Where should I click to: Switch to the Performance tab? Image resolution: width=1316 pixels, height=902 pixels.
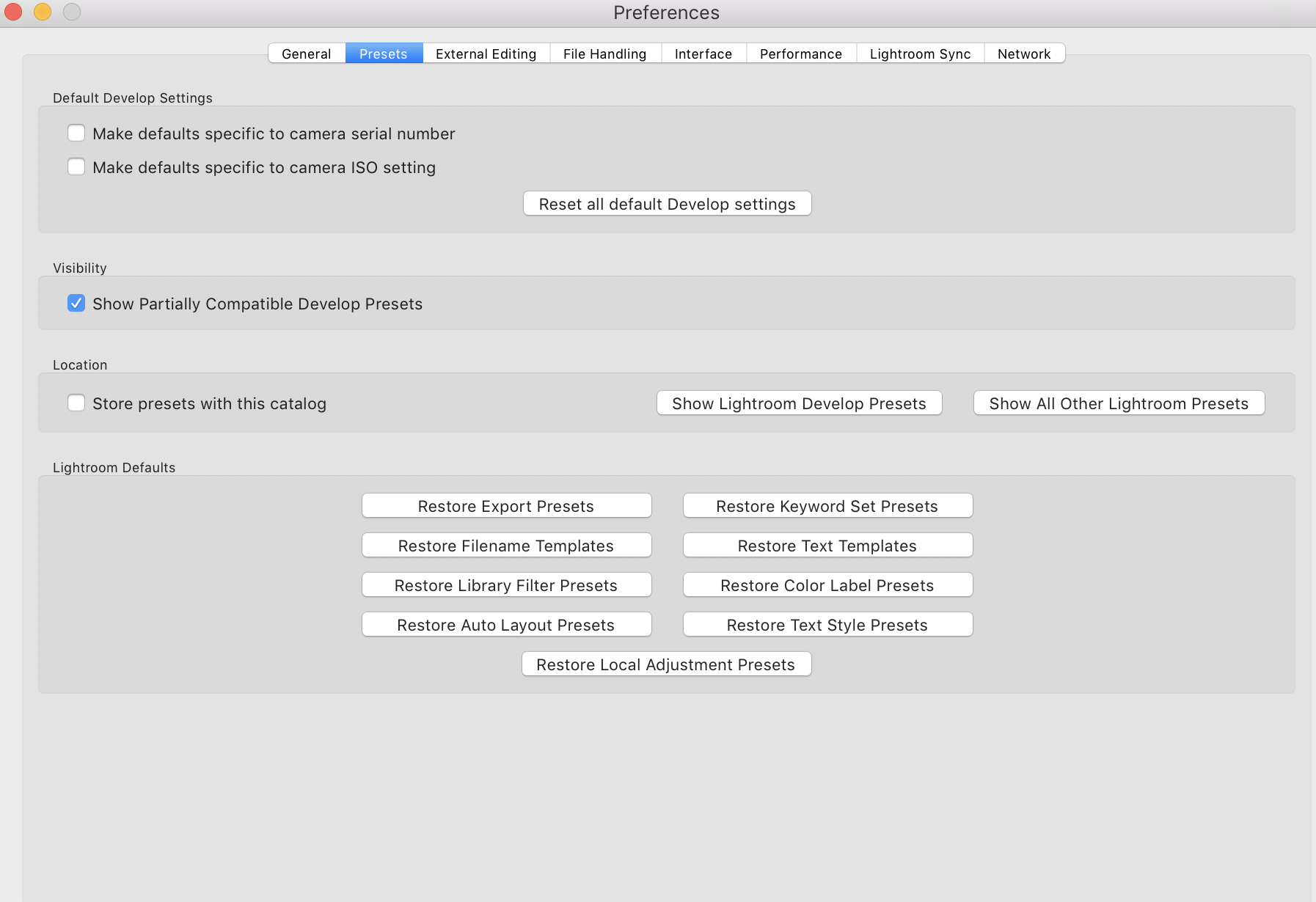(801, 54)
